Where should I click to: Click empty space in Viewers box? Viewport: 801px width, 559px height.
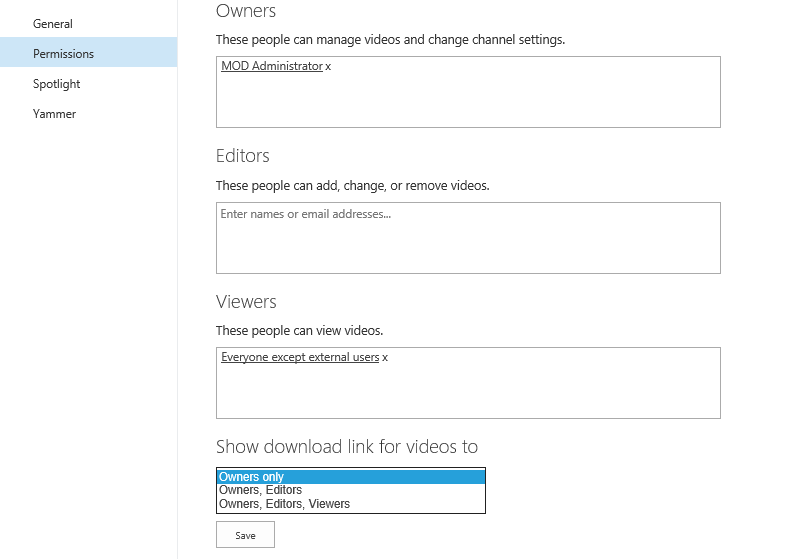[x=468, y=392]
